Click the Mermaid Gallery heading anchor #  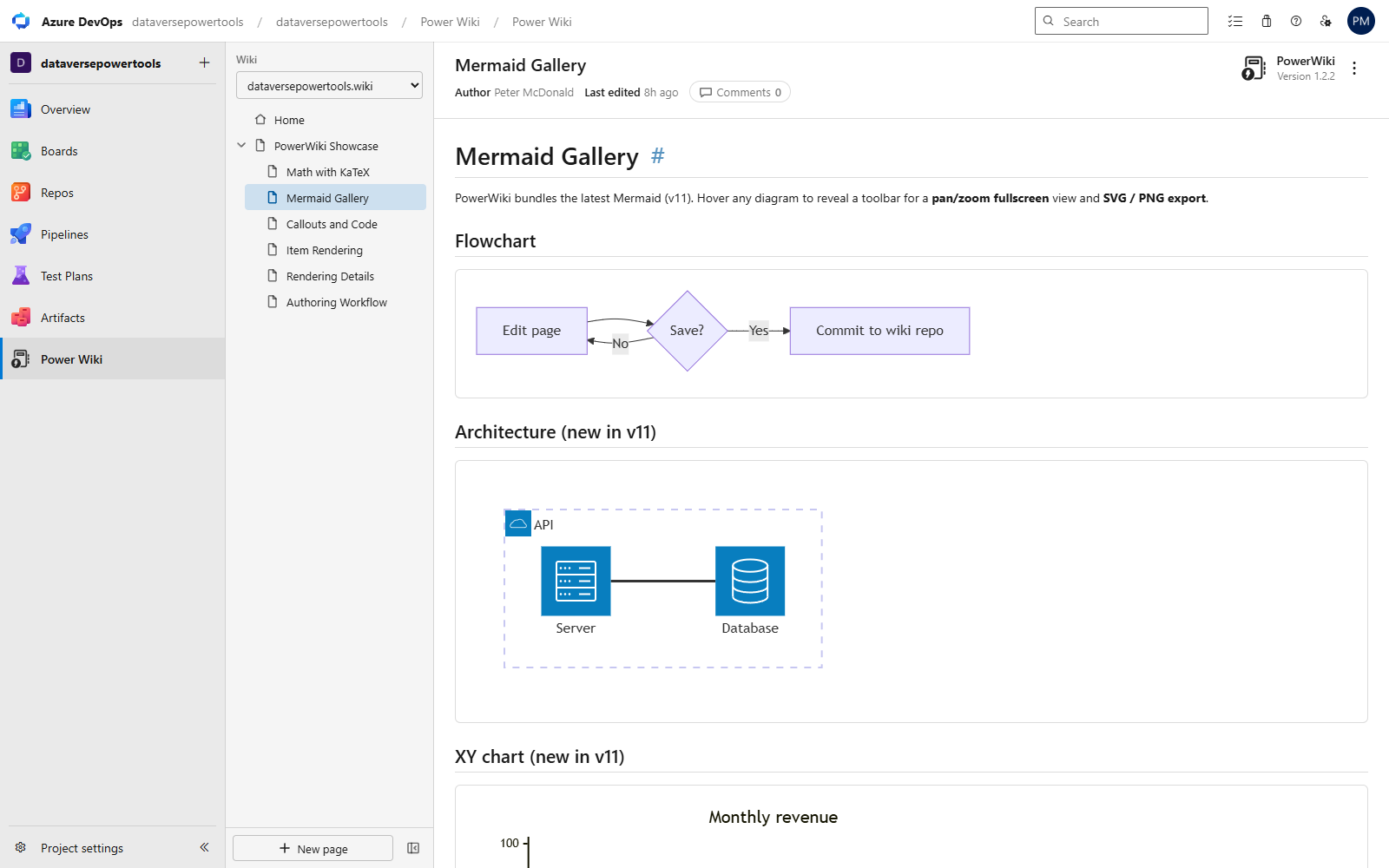coord(658,155)
